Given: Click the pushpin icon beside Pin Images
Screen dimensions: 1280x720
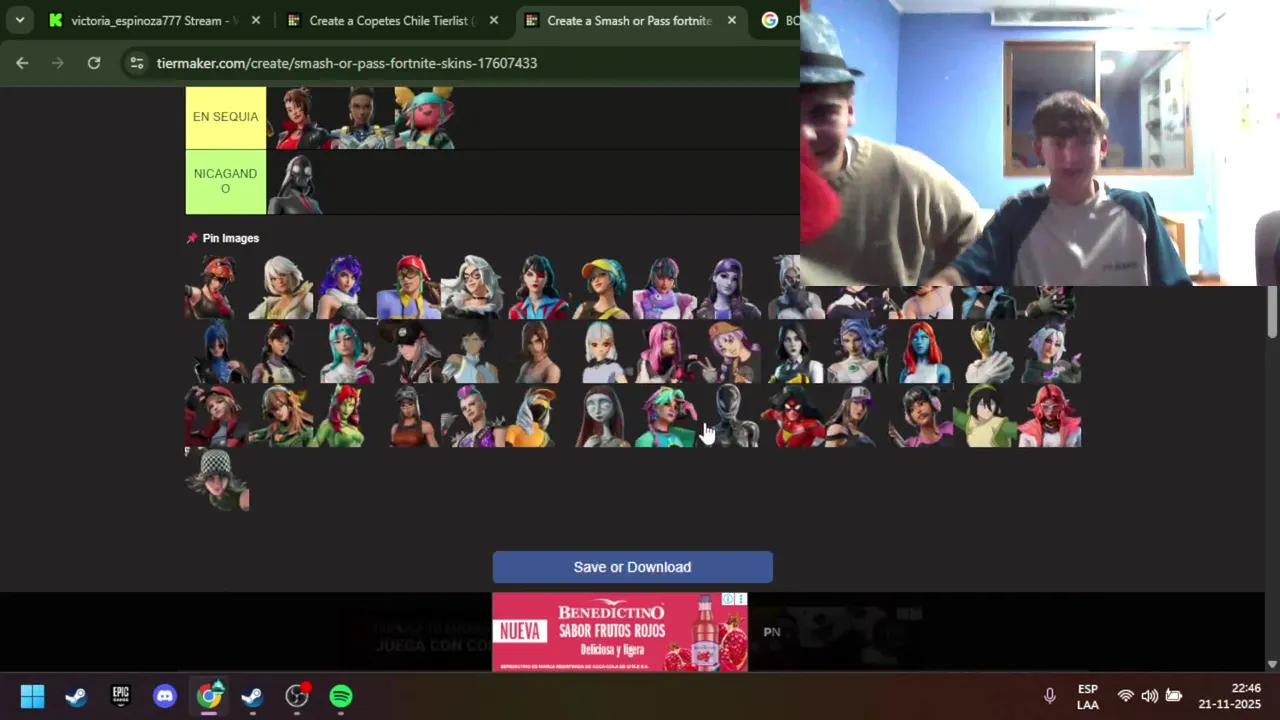Looking at the screenshot, I should coord(192,238).
